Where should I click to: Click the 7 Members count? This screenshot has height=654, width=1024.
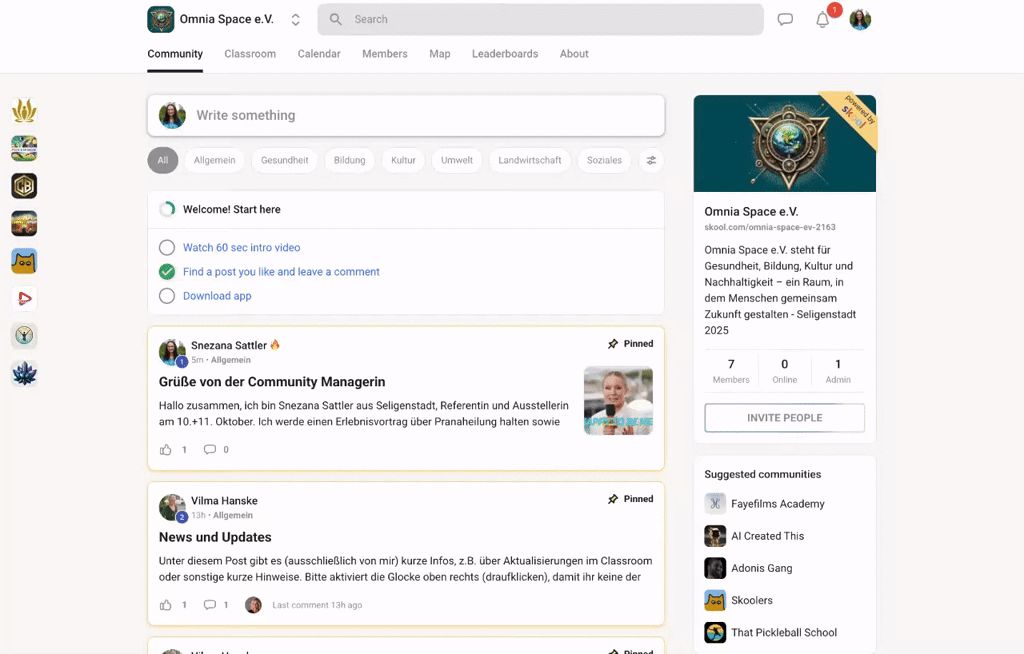point(731,371)
